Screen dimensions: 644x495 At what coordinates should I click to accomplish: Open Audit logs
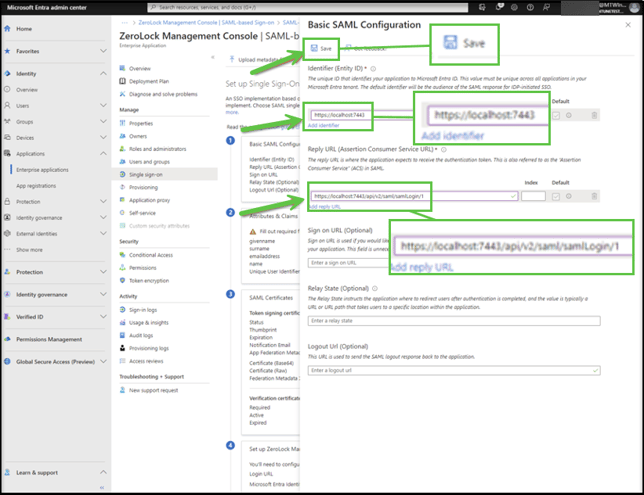[x=141, y=335]
